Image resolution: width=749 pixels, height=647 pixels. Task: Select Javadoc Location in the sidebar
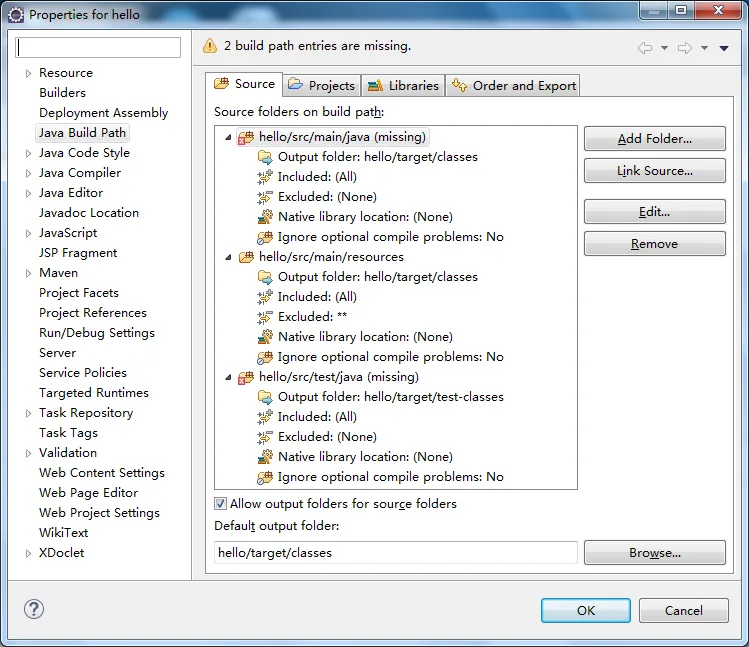point(89,213)
